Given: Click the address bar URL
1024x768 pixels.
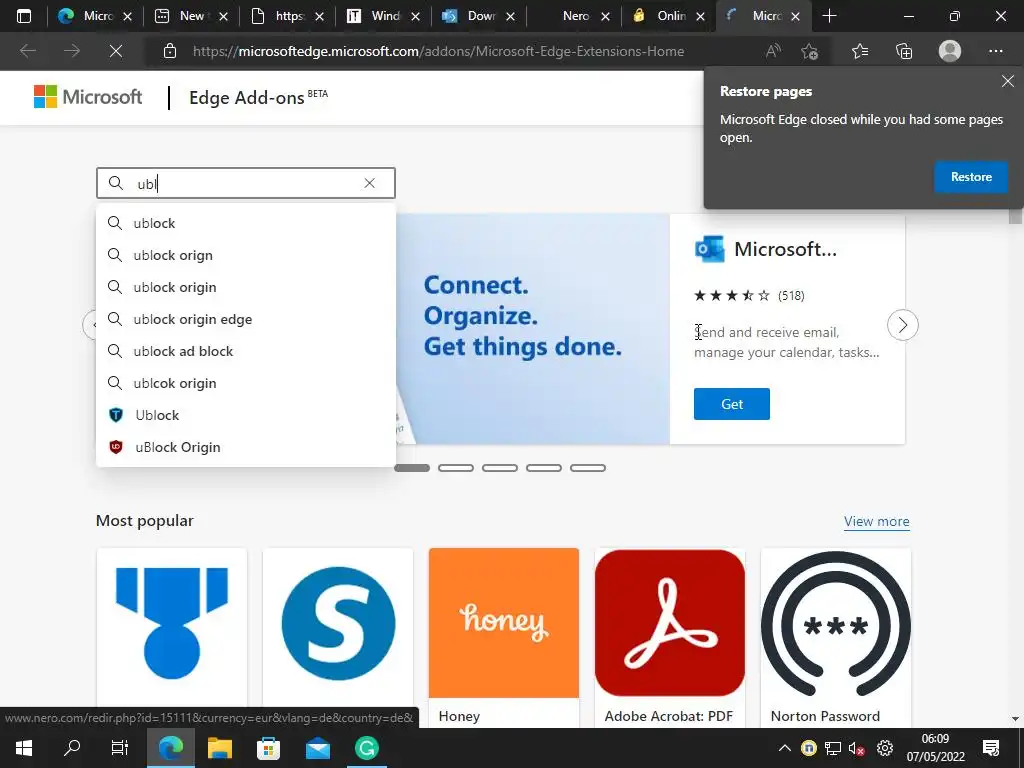Looking at the screenshot, I should pos(438,51).
